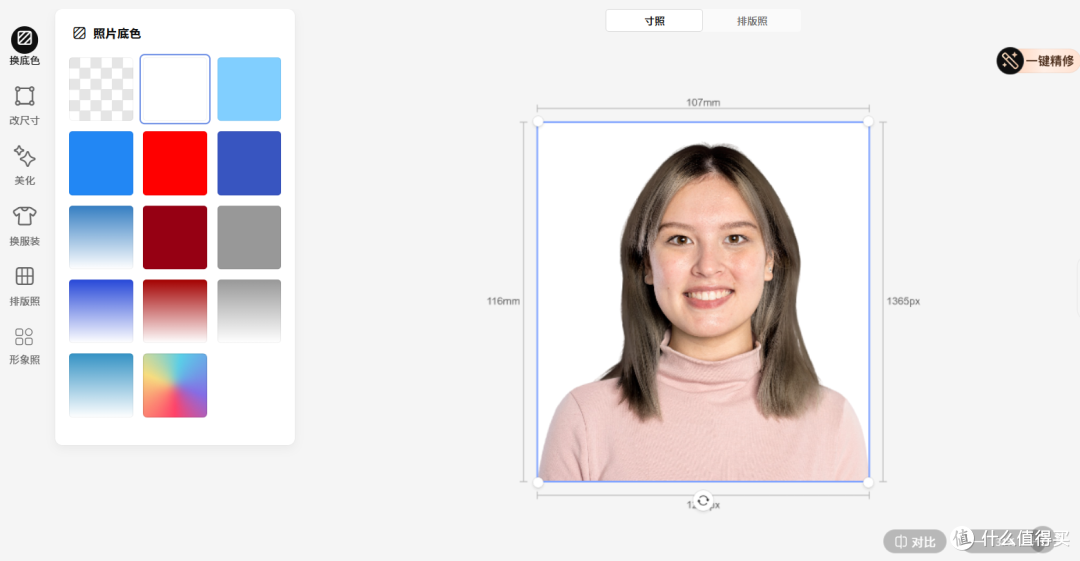Open the 换服装 change clothes tool
The image size is (1080, 561).
click(24, 226)
